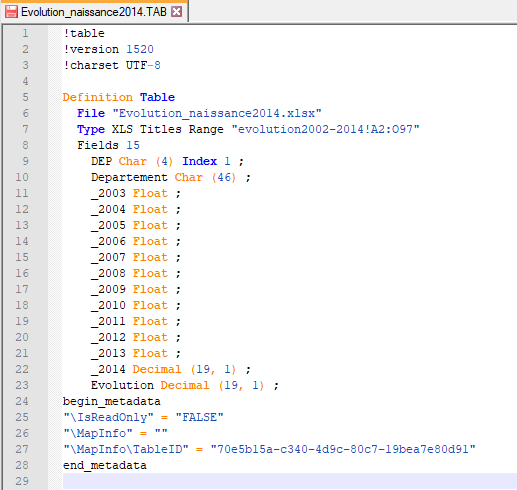Select the Evolution_naissance2014.TAB file tab

pyautogui.click(x=94, y=12)
